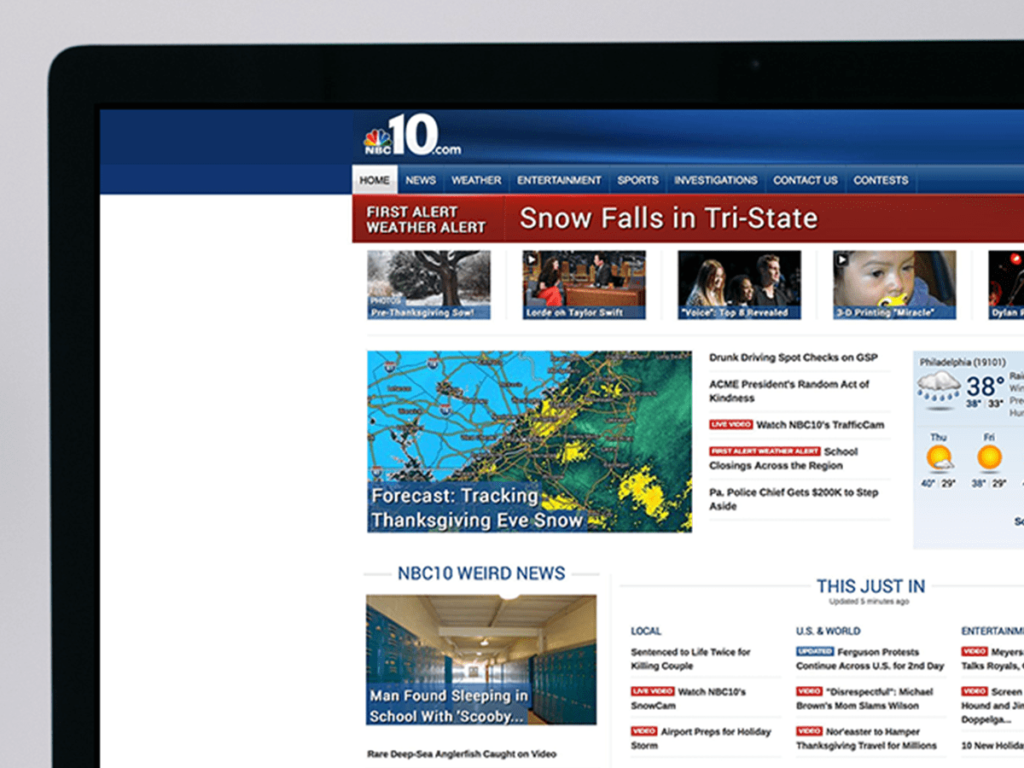Viewport: 1024px width, 768px height.
Task: Select Thursday's partly sunny forecast icon
Action: [x=940, y=457]
